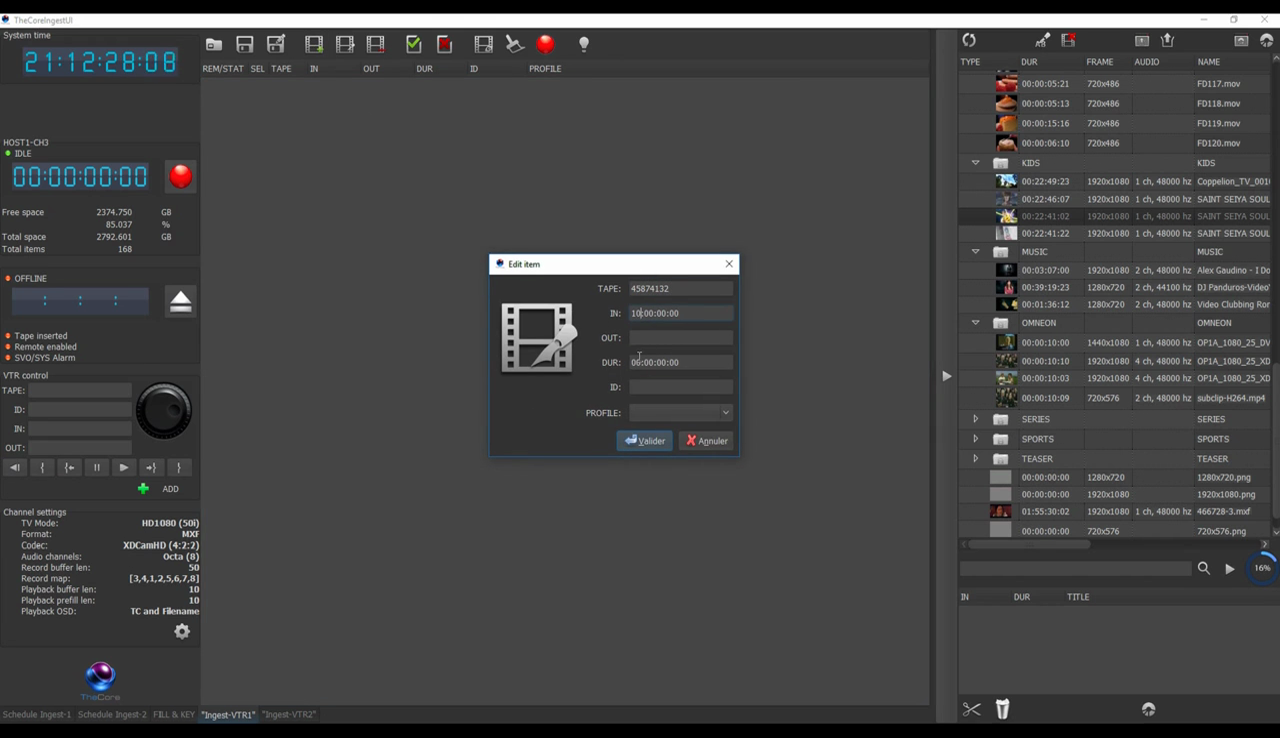Viewport: 1280px width, 738px height.
Task: Click the VTR rewind-step button
Action: click(x=15, y=467)
